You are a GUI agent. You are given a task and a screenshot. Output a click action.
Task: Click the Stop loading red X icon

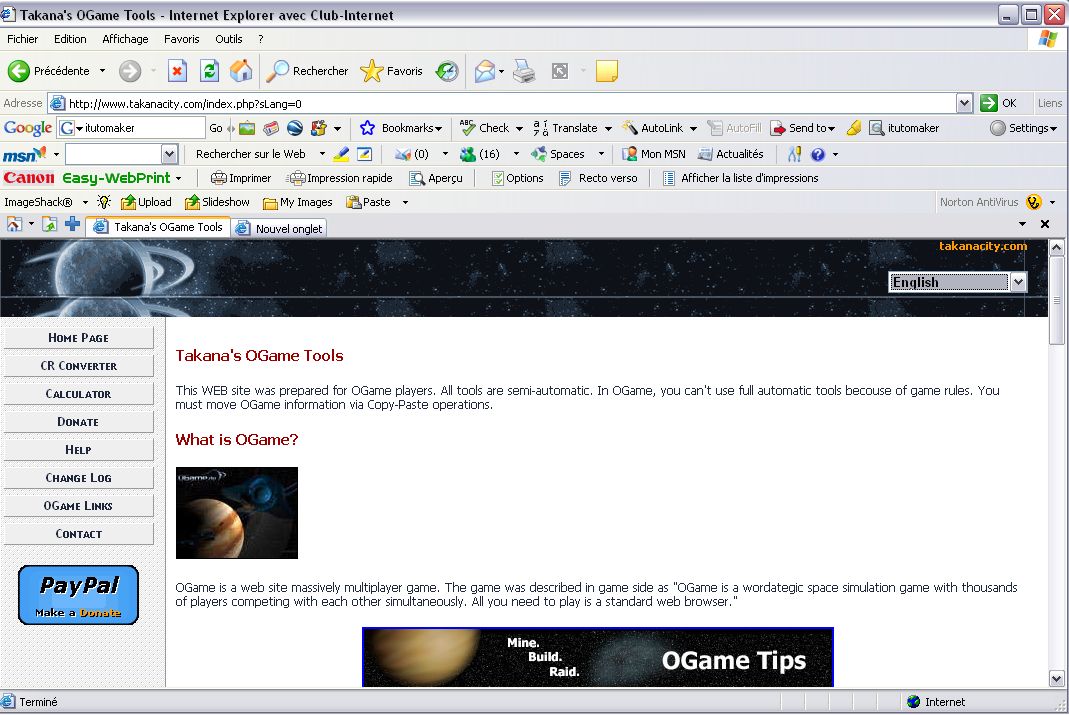pyautogui.click(x=177, y=71)
